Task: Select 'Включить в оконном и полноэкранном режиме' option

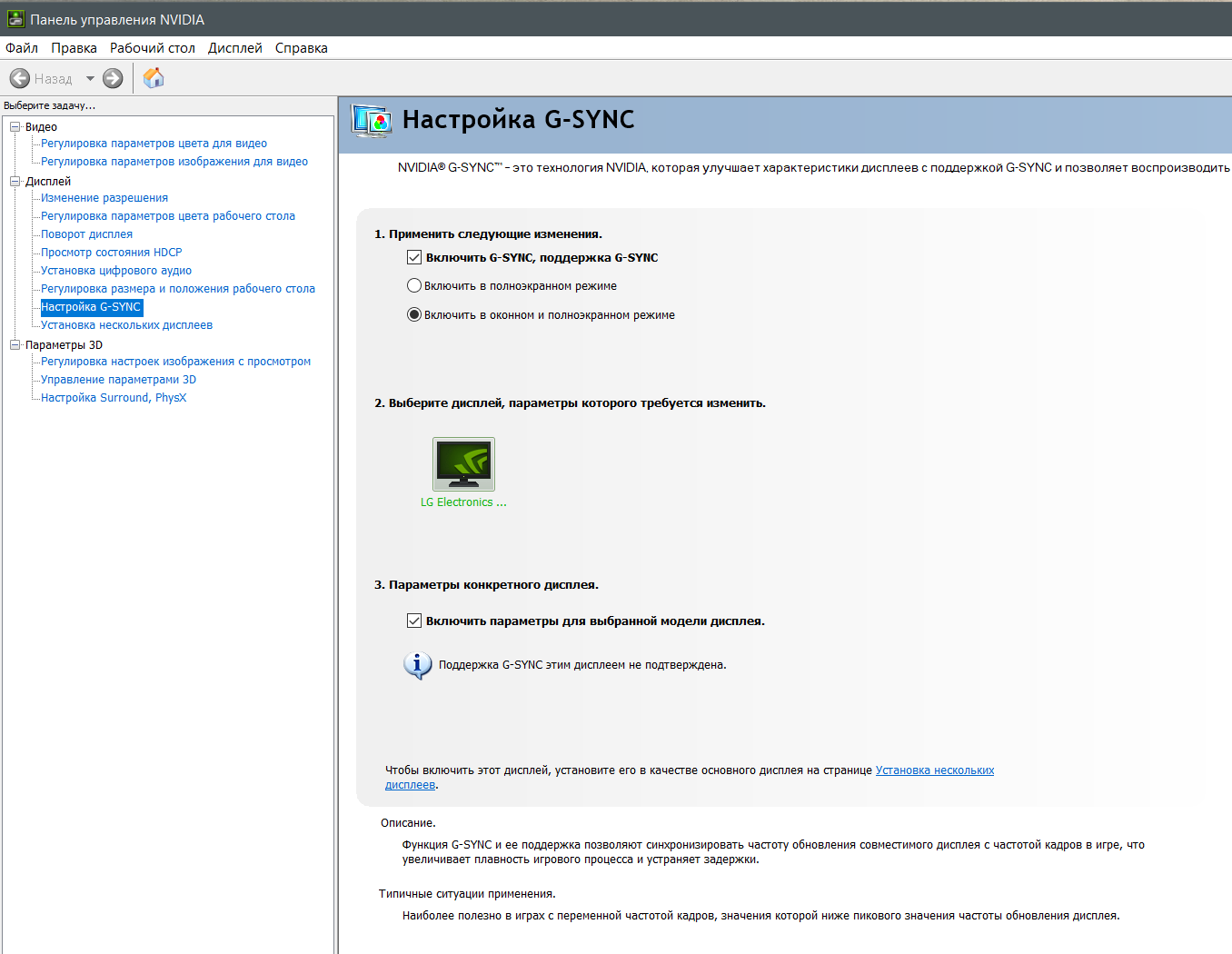Action: point(414,315)
